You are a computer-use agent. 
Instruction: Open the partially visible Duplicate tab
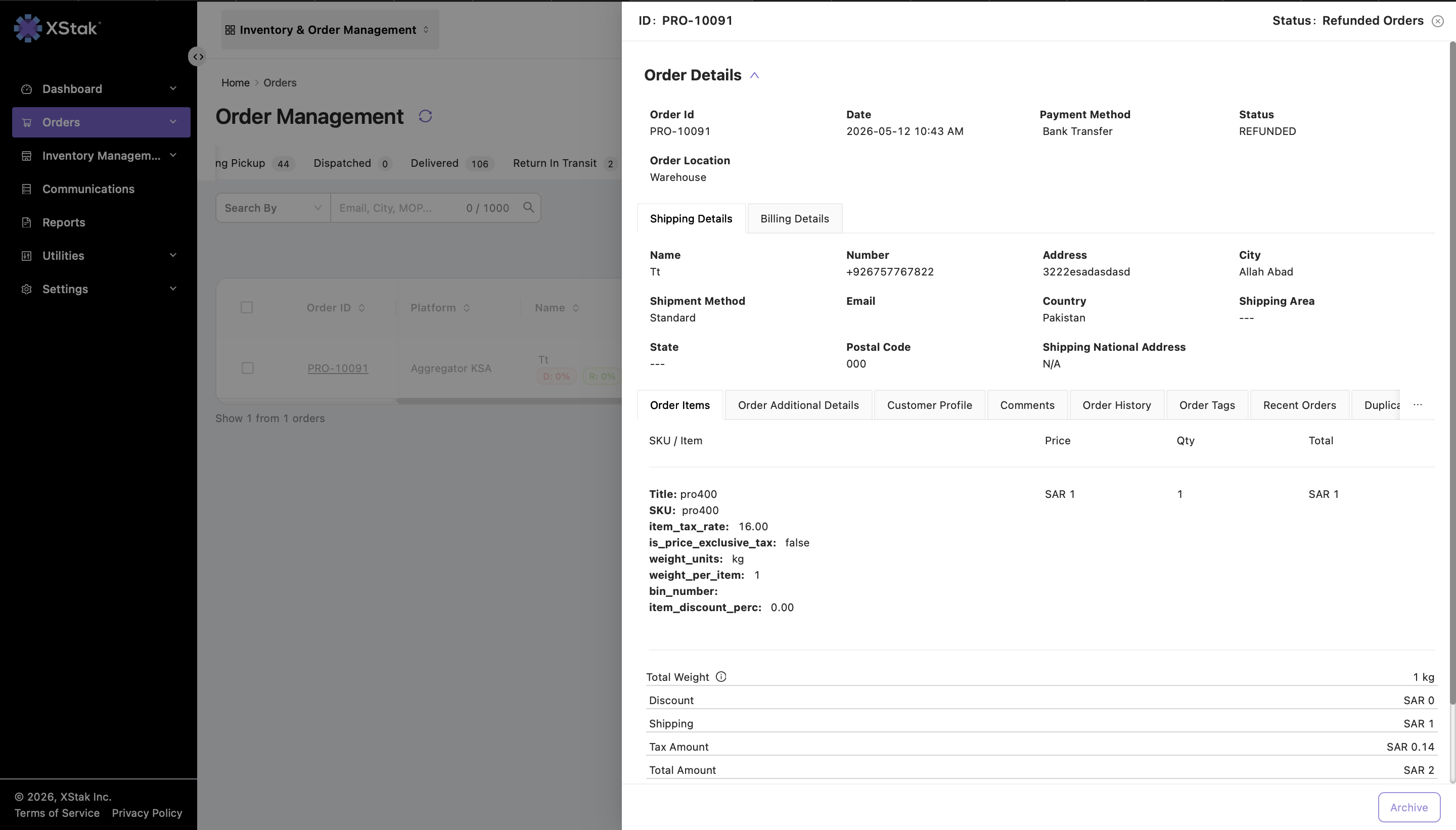click(1376, 405)
